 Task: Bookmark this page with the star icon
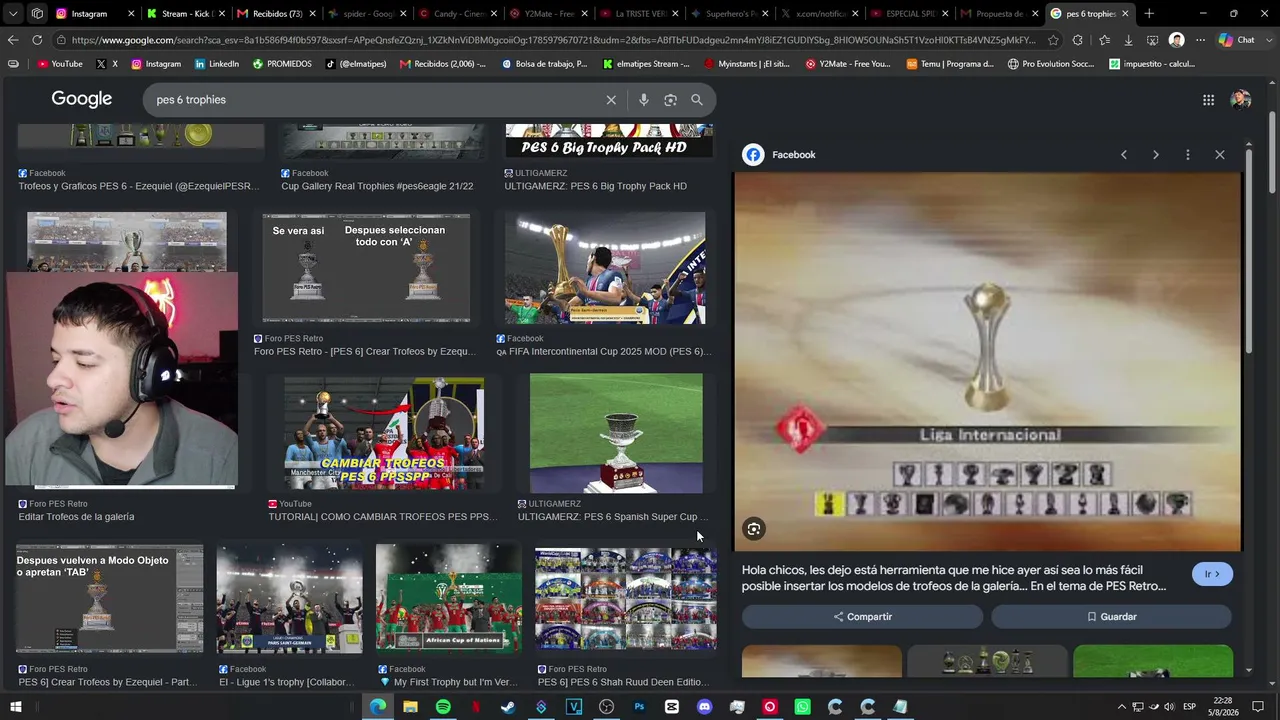(1053, 40)
